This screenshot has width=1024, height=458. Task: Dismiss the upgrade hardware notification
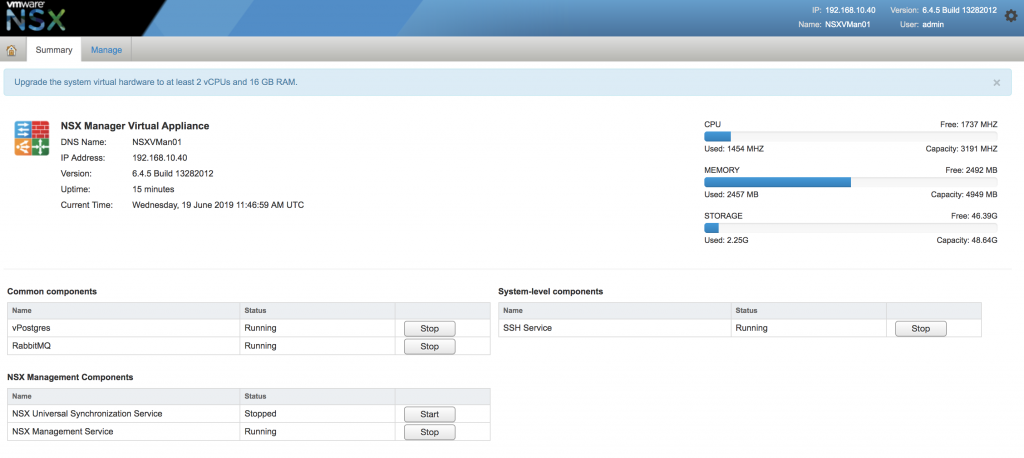[x=997, y=83]
